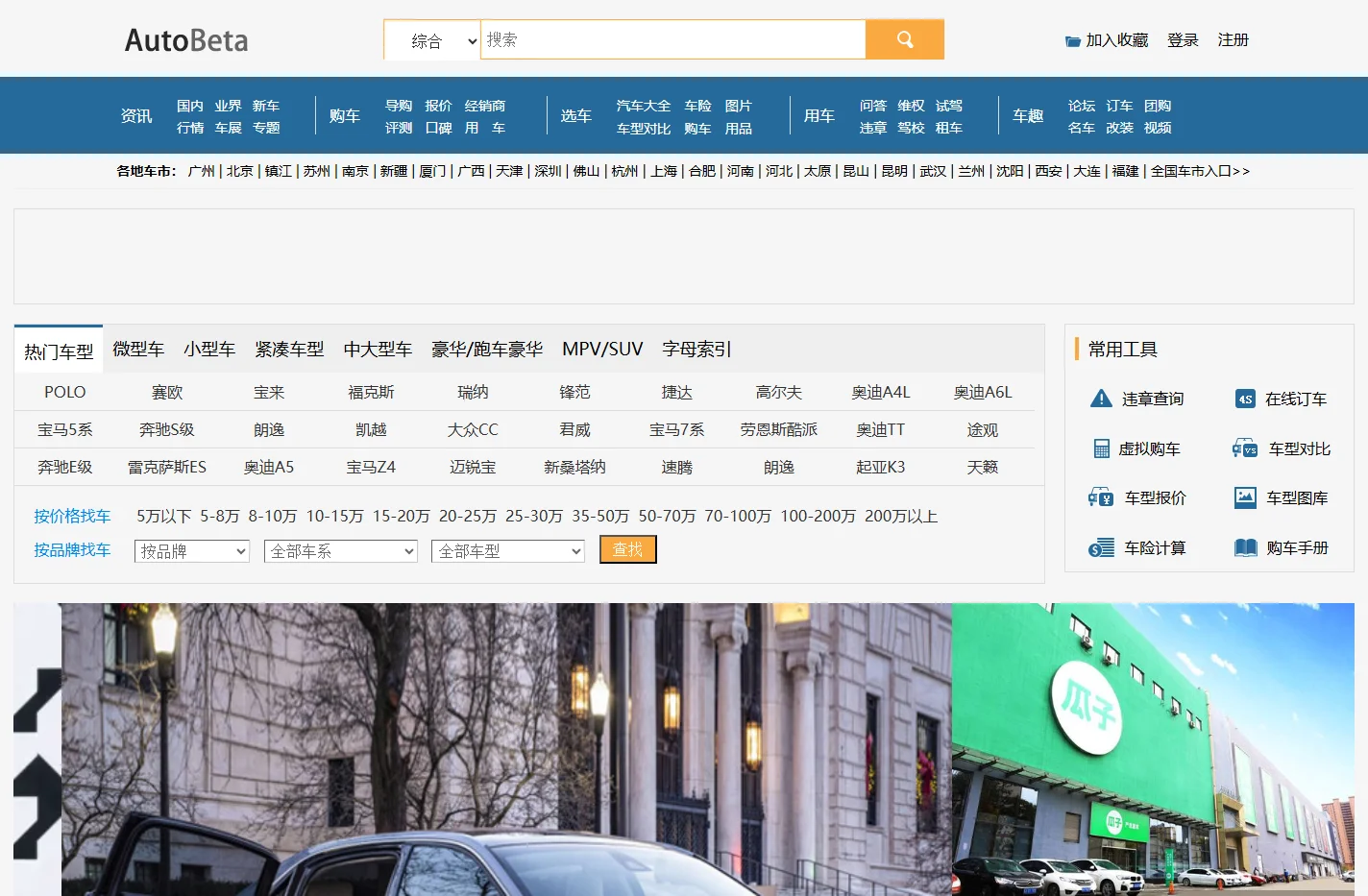Click the 虚拟购车 calculator icon
Screen dimensions: 1368x896
click(1101, 448)
